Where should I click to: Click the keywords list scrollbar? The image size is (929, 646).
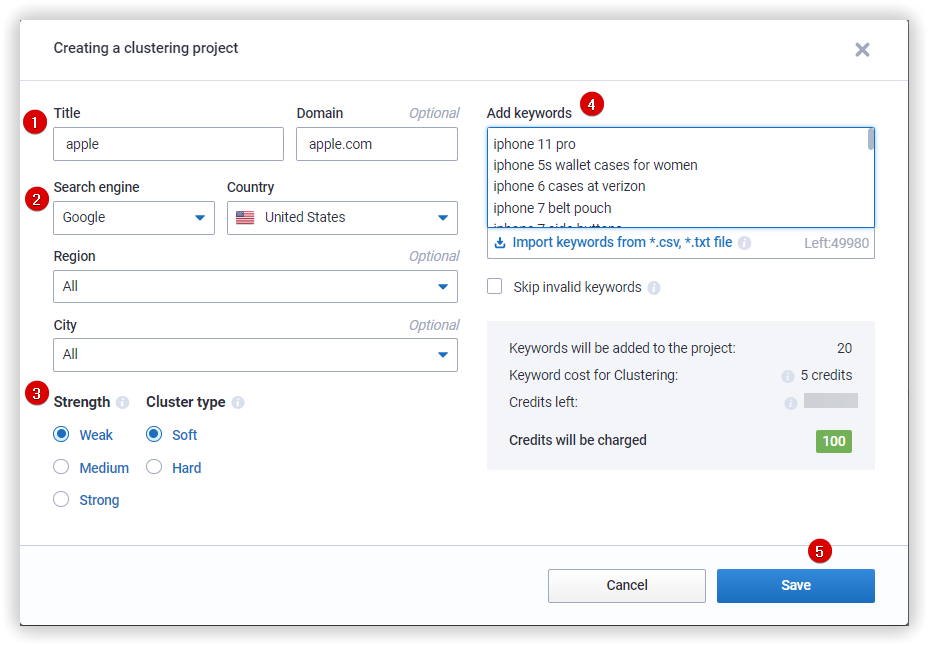pos(870,140)
